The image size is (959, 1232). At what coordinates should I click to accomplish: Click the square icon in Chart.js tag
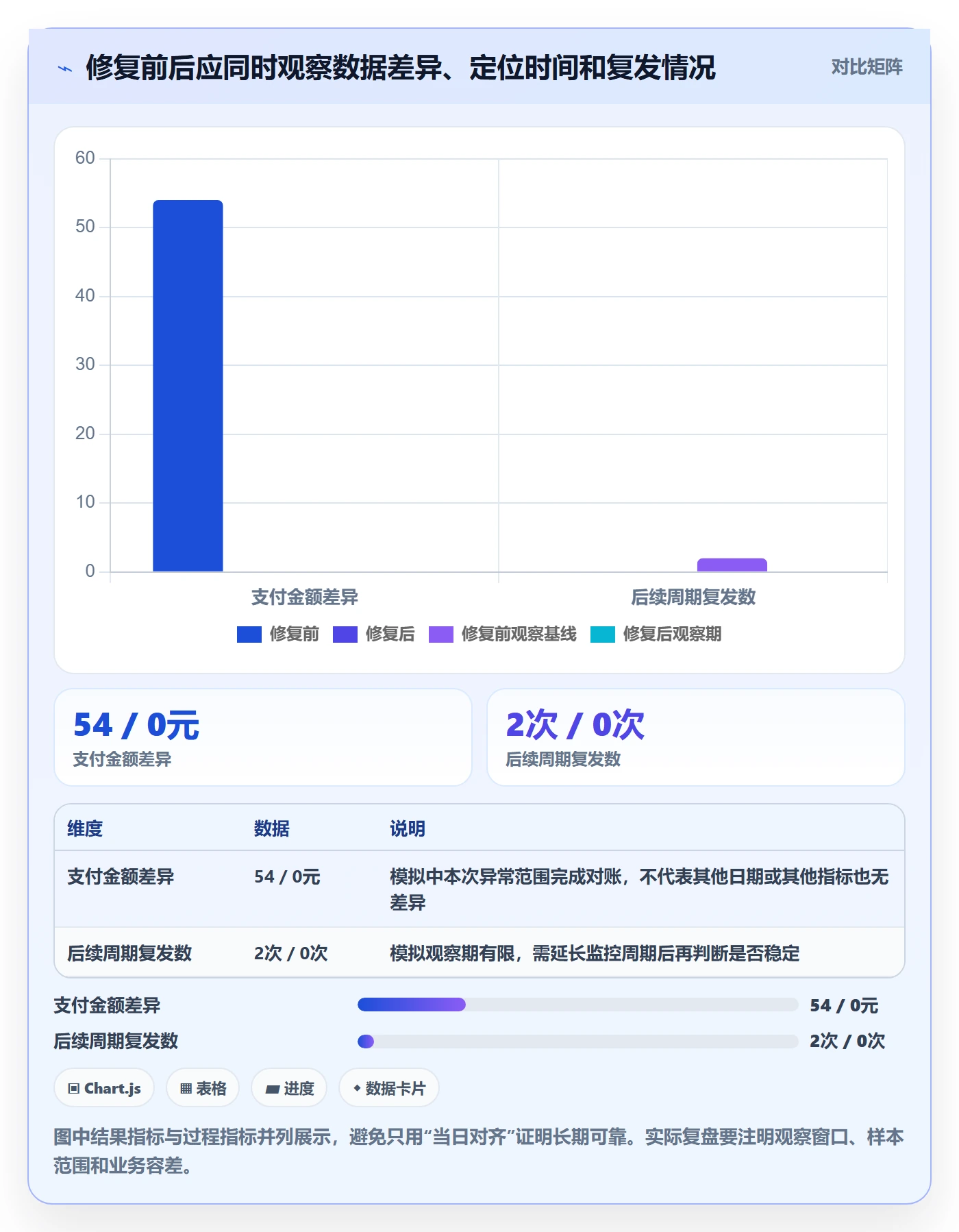pyautogui.click(x=74, y=1089)
